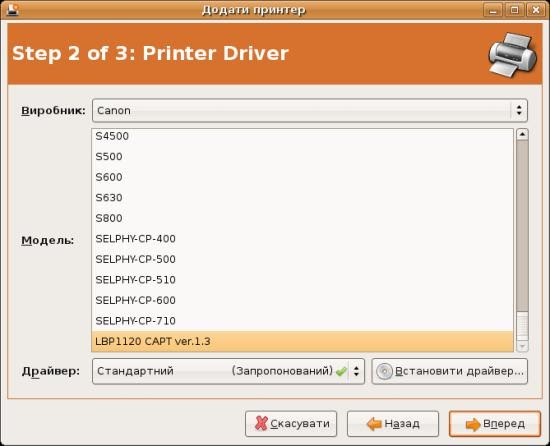Choose SELPHY-CP-600 model

click(x=302, y=300)
